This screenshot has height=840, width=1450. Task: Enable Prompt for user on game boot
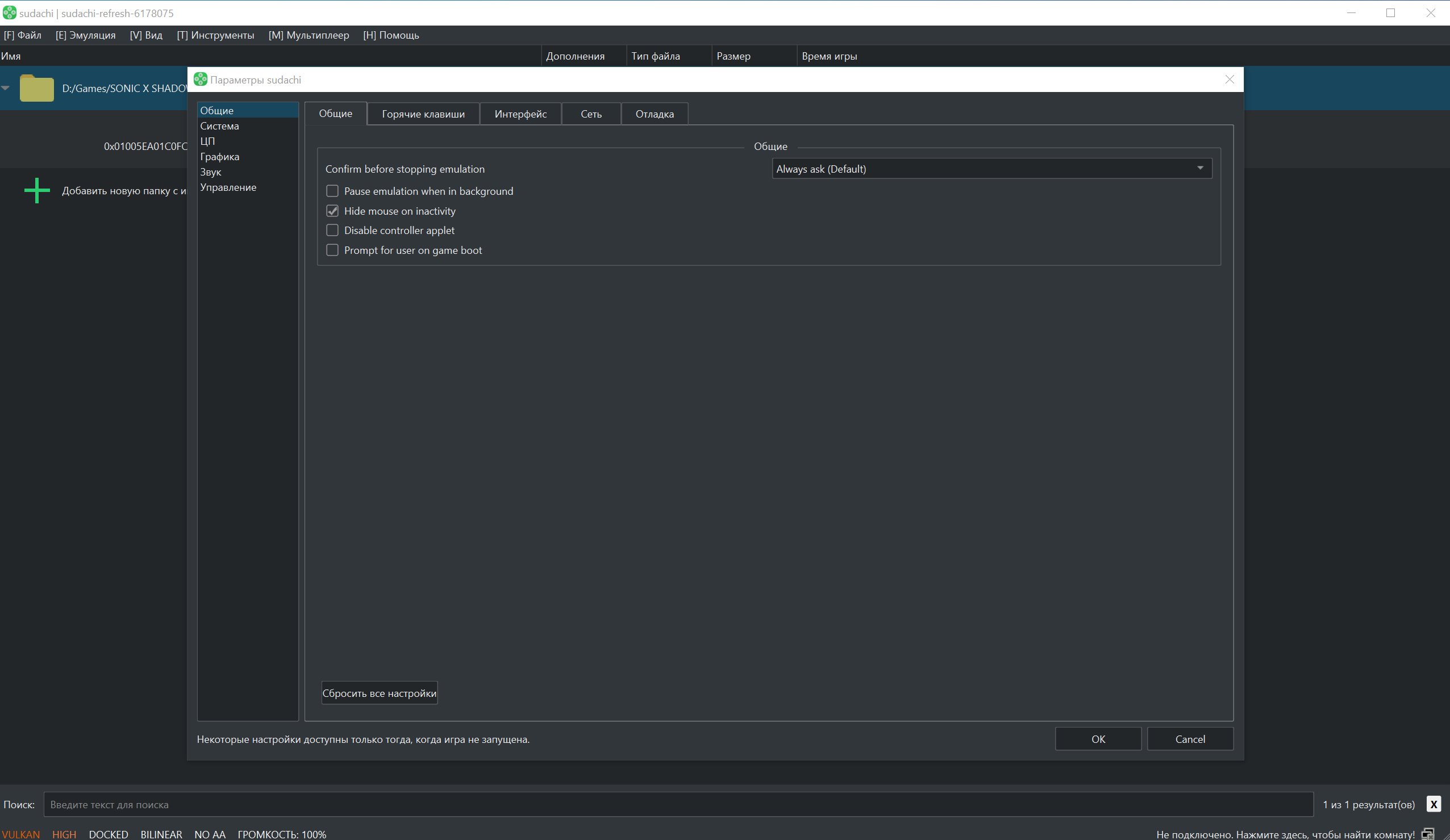332,250
